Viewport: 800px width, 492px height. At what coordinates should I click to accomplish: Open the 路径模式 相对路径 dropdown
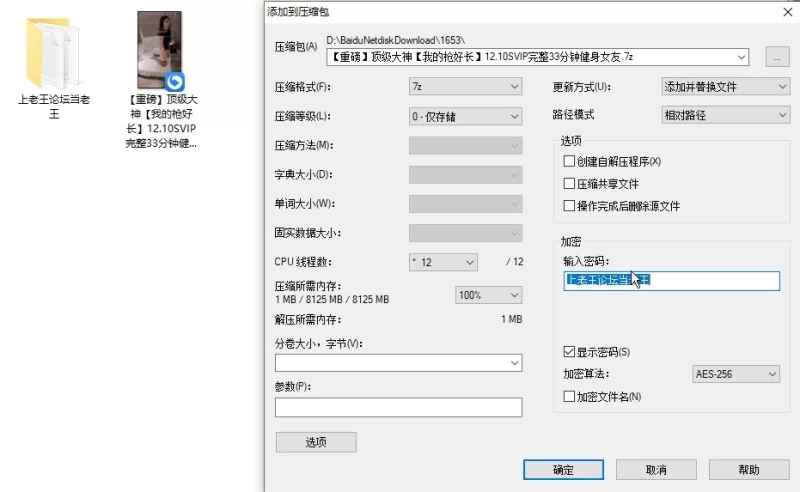pyautogui.click(x=725, y=115)
